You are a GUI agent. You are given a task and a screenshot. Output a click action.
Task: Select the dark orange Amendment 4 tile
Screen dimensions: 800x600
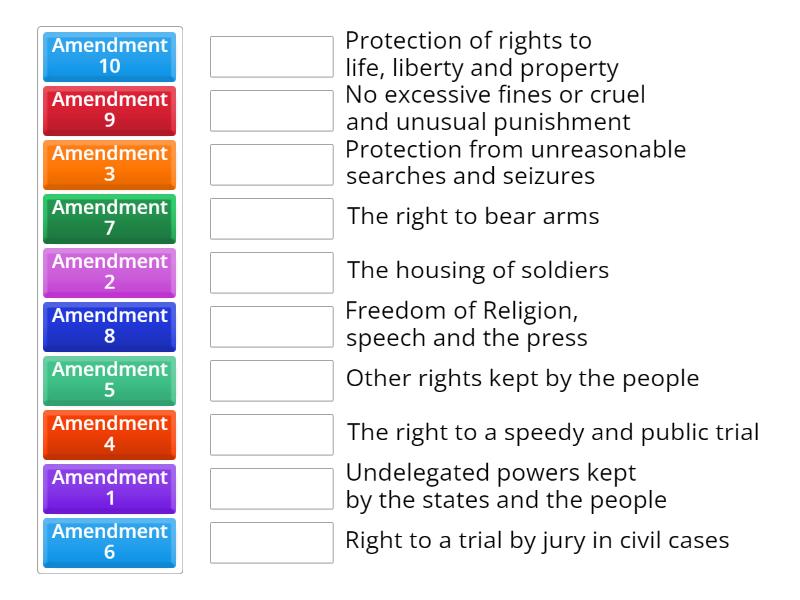tap(109, 435)
